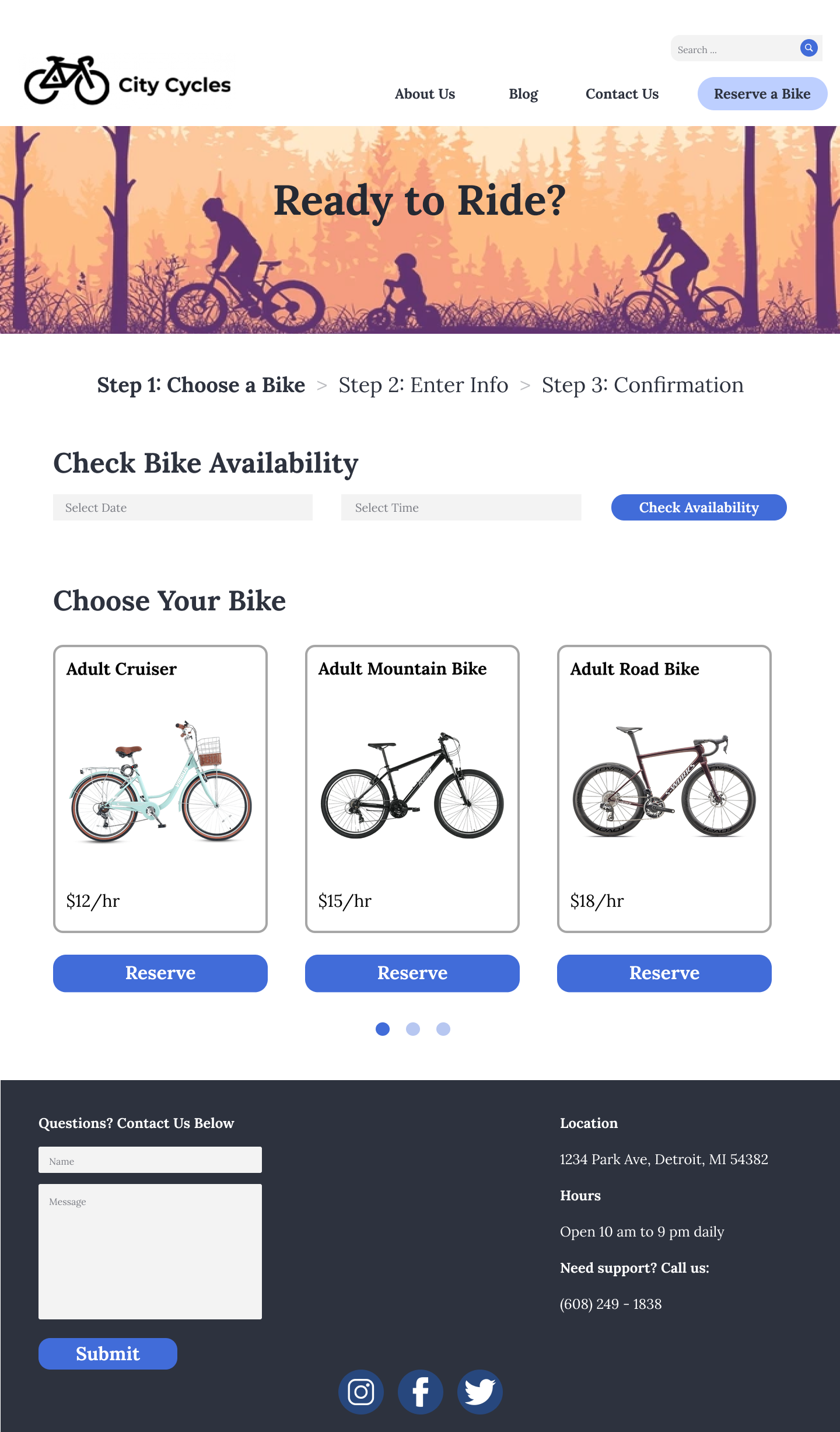Focus the Name input field
Screen dimensions: 840x1432
(x=150, y=1160)
